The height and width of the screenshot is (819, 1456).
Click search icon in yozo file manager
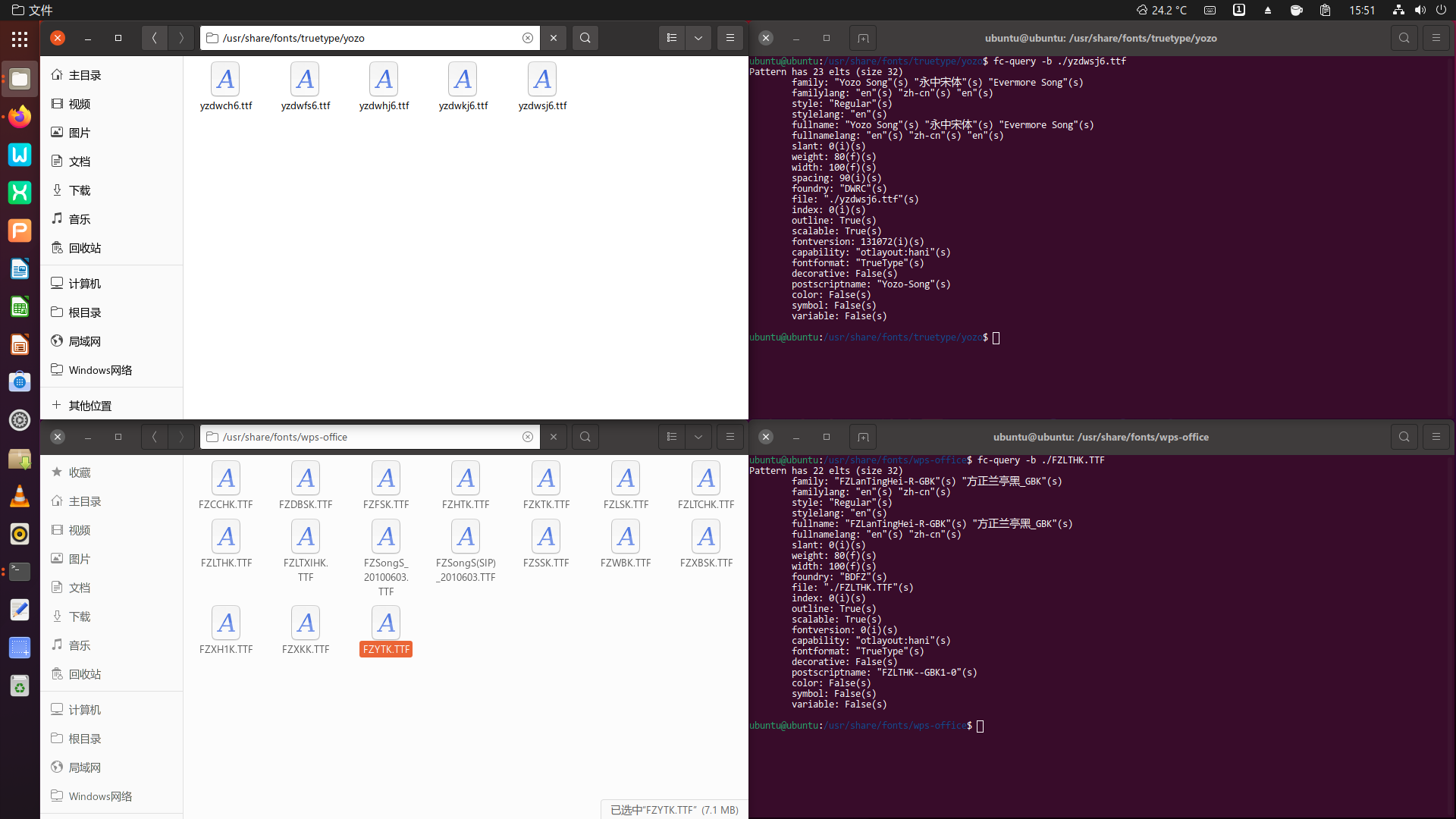coord(585,38)
